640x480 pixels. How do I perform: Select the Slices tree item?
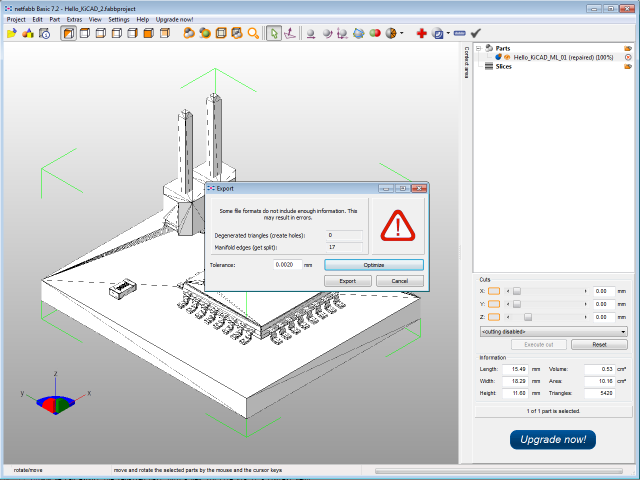click(x=503, y=67)
